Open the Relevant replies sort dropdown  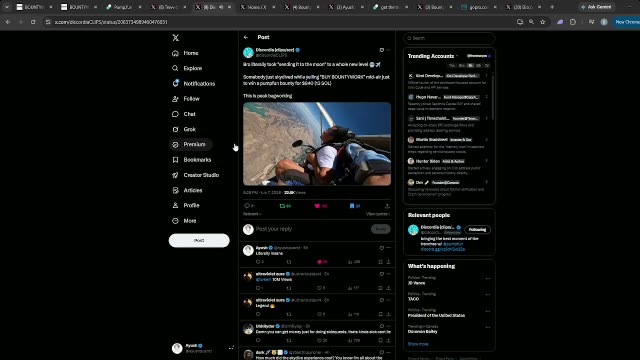pos(252,214)
